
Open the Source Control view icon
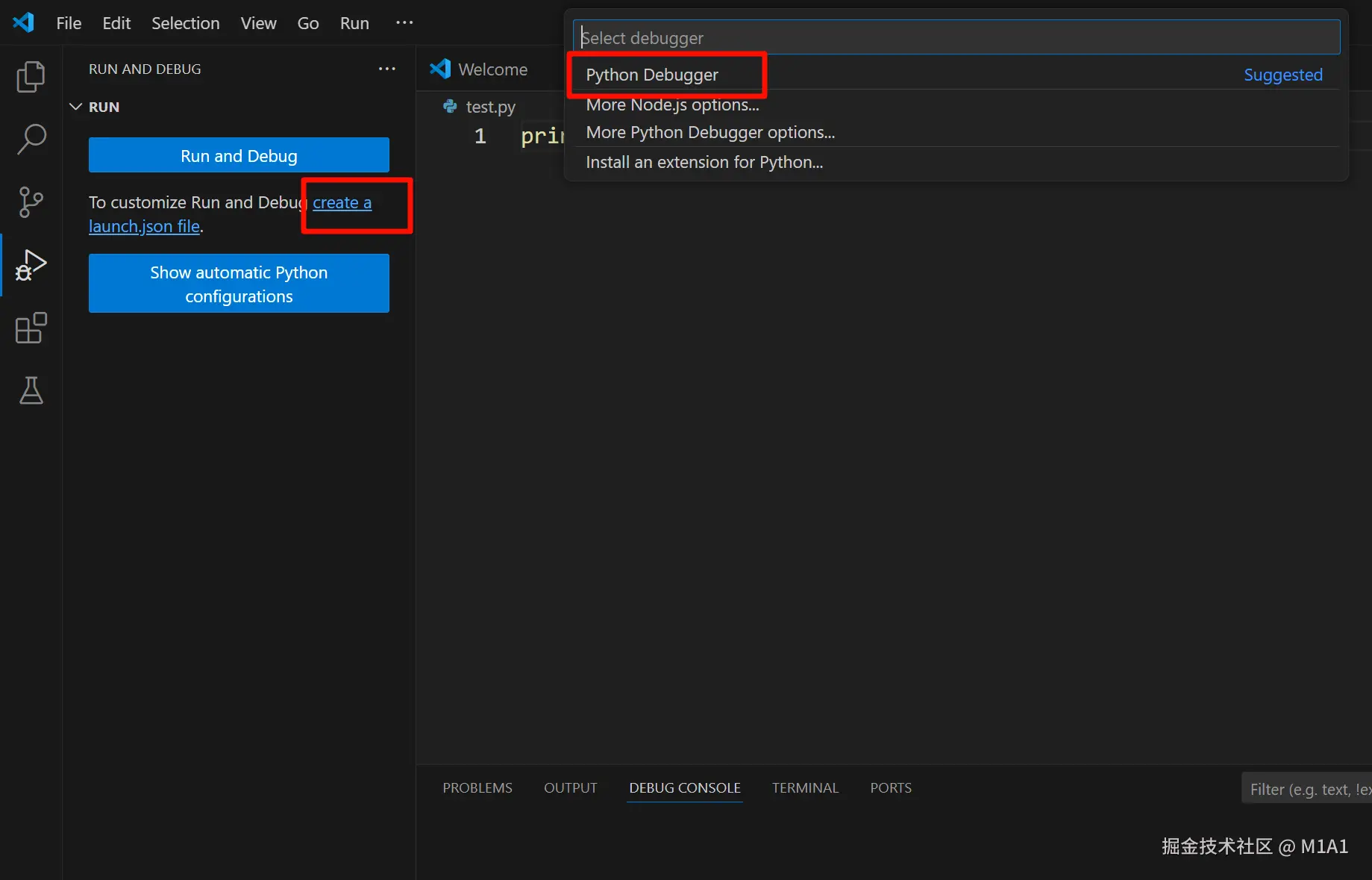coord(31,202)
